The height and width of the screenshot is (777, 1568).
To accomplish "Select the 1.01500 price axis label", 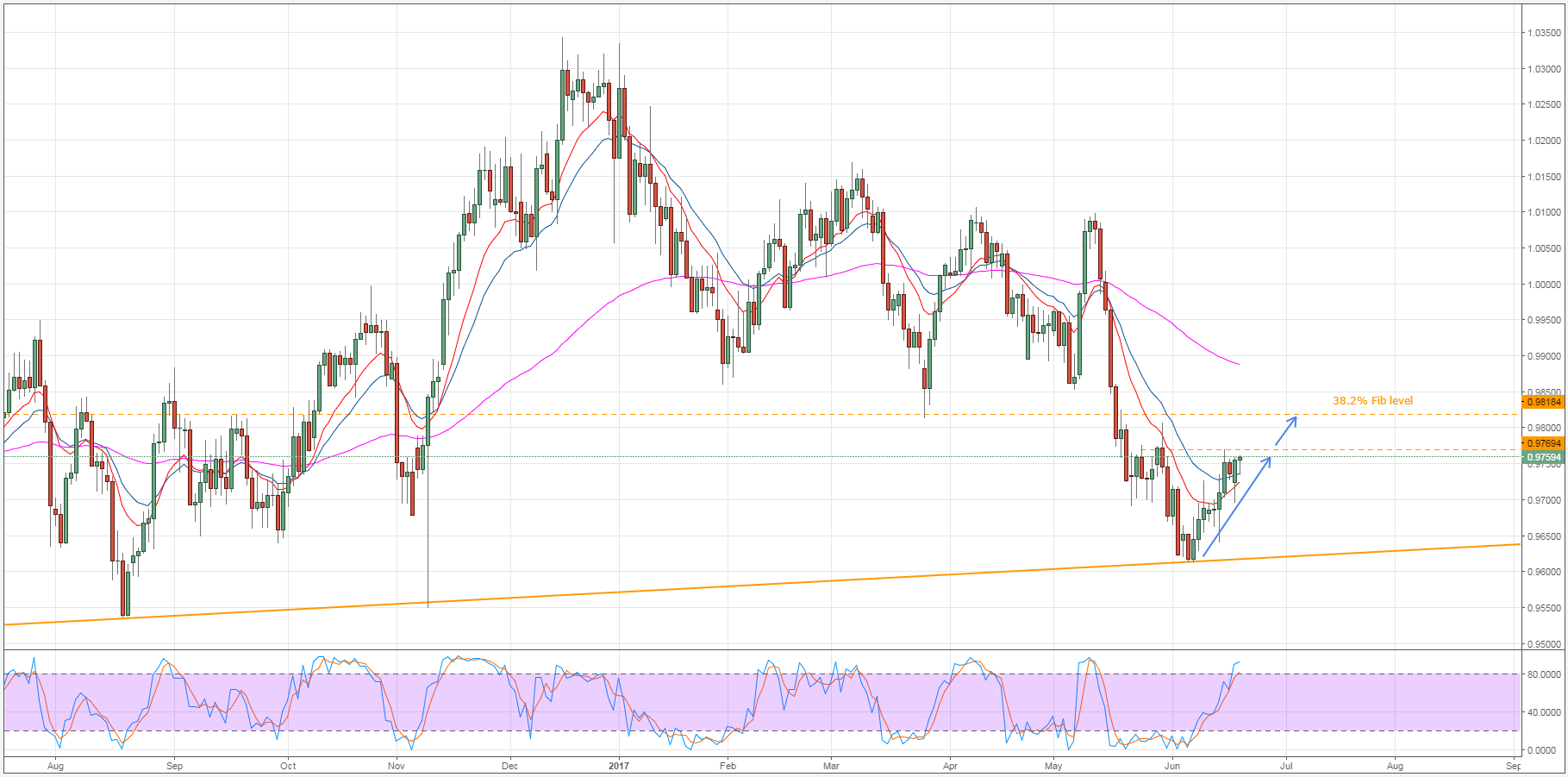I will coord(1544,177).
